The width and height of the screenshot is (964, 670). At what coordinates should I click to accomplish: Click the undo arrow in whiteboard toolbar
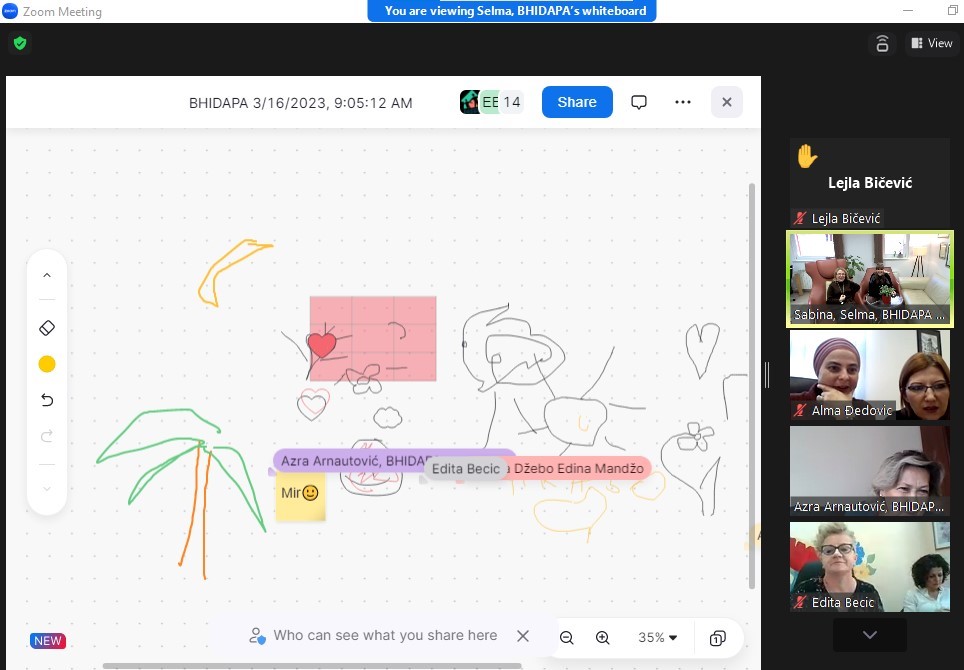point(46,400)
